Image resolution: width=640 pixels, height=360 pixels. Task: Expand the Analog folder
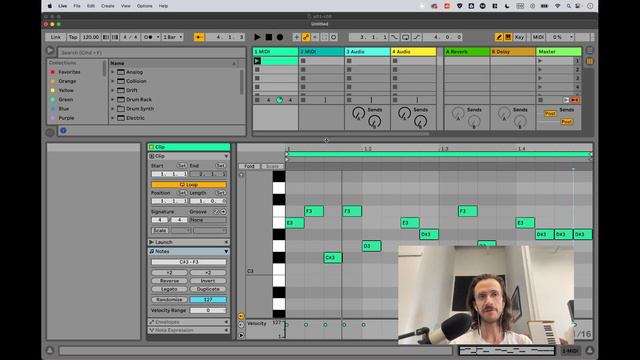coord(113,72)
